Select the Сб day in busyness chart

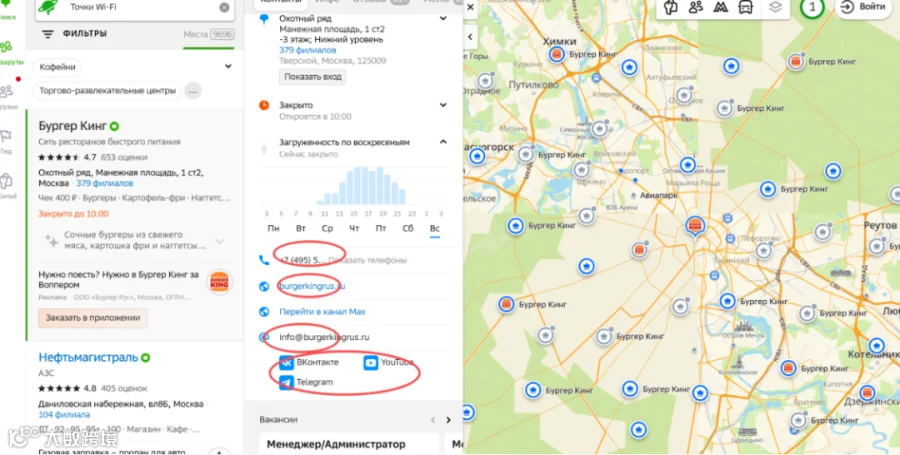coord(408,228)
